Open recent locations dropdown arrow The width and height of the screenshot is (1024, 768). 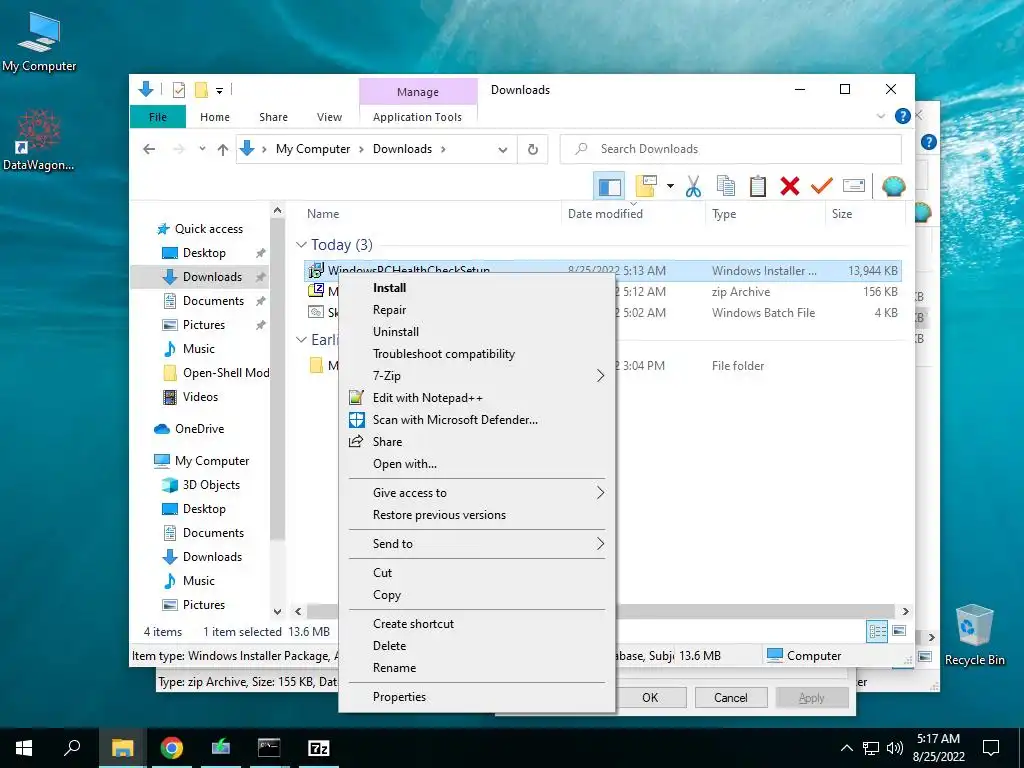202,149
